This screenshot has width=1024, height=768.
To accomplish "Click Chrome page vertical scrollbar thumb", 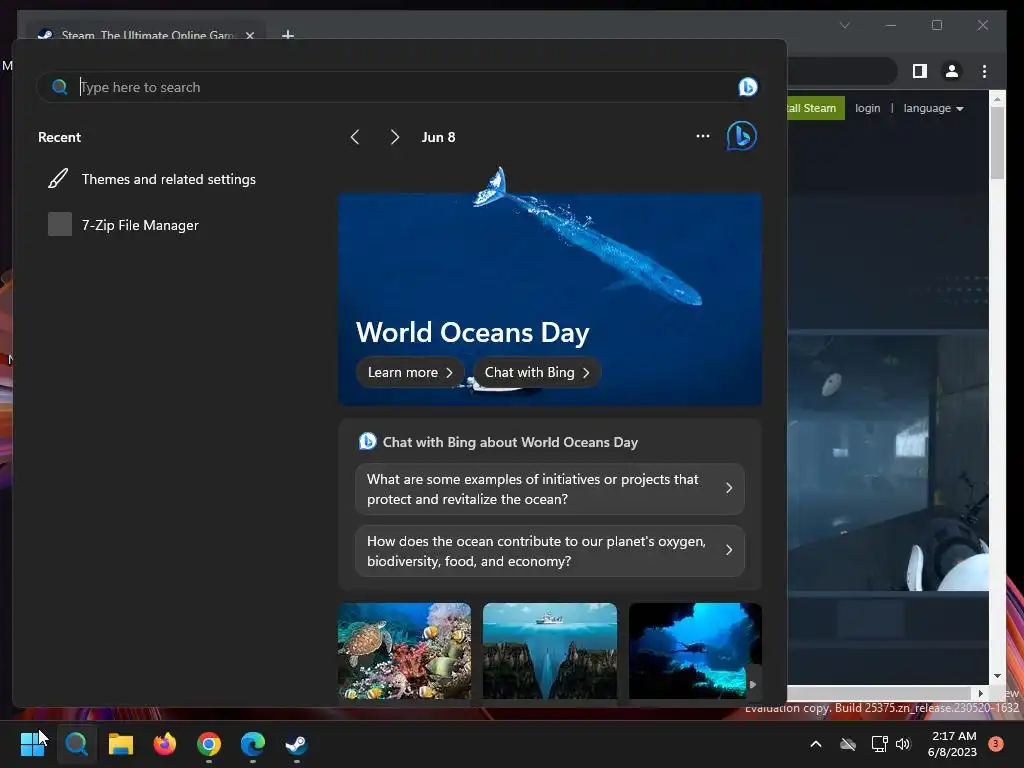I will pos(997,142).
